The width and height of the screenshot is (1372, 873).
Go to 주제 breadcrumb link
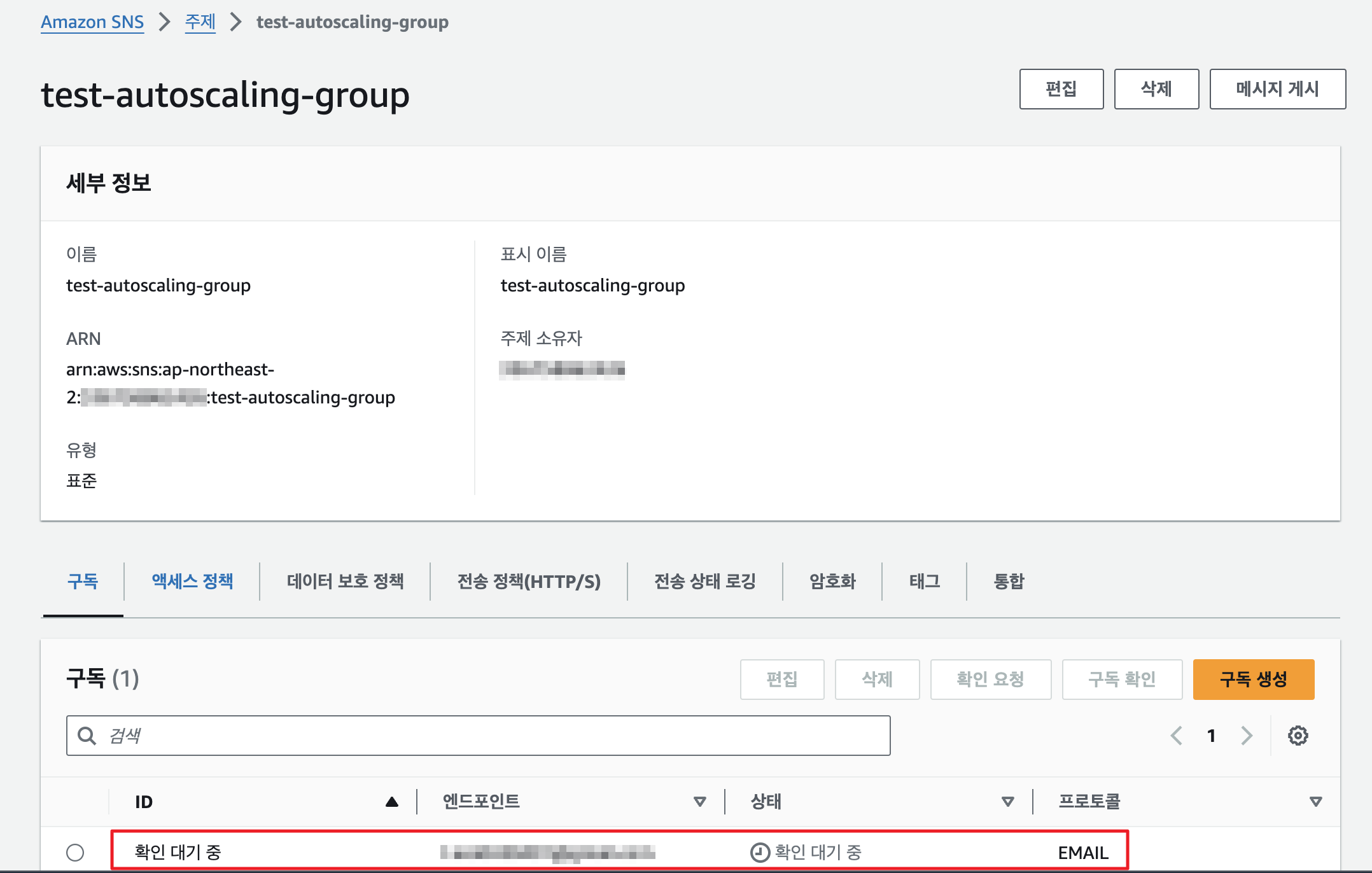coord(200,22)
